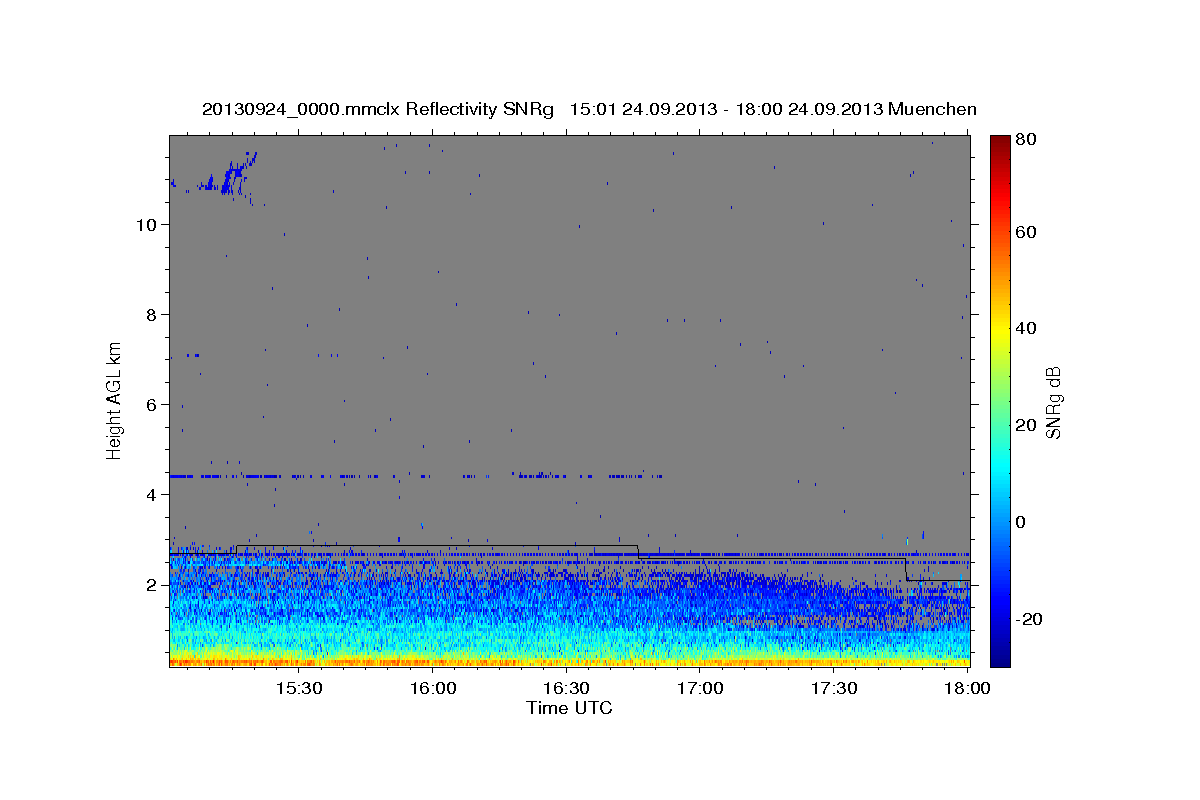This screenshot has width=1200, height=800.
Task: Click the height tick label 6
Action: 152,405
